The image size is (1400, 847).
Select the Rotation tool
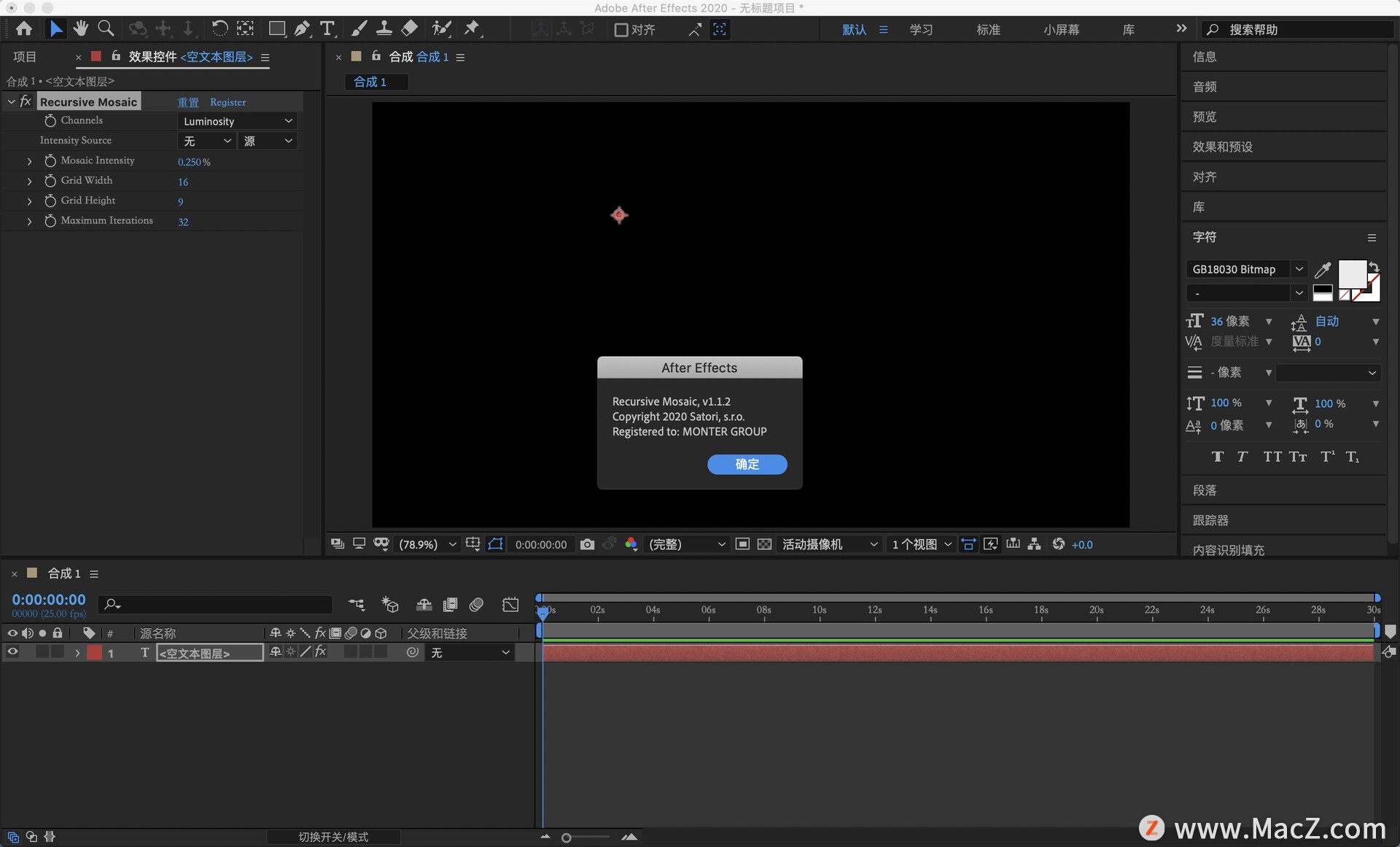coord(219,28)
